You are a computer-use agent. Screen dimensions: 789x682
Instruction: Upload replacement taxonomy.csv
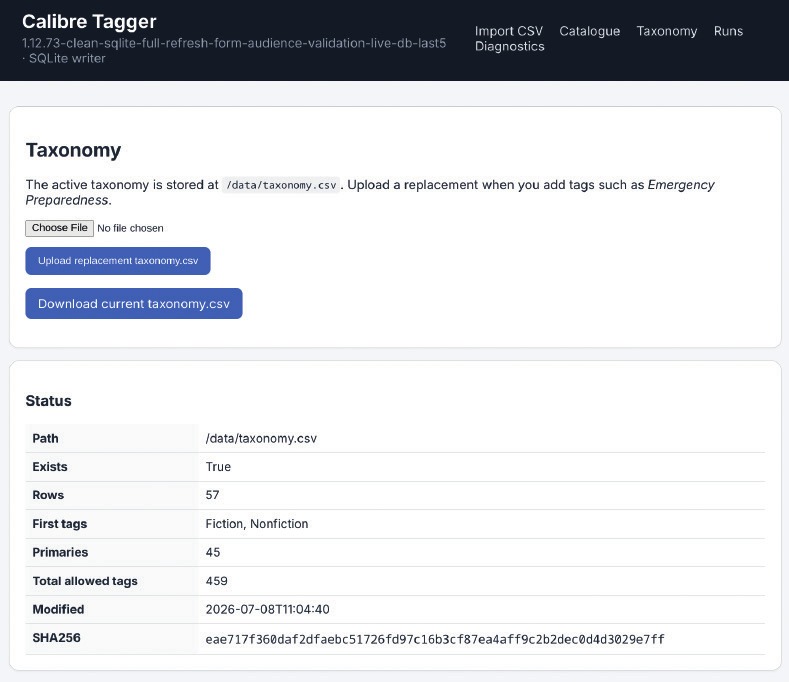click(118, 261)
